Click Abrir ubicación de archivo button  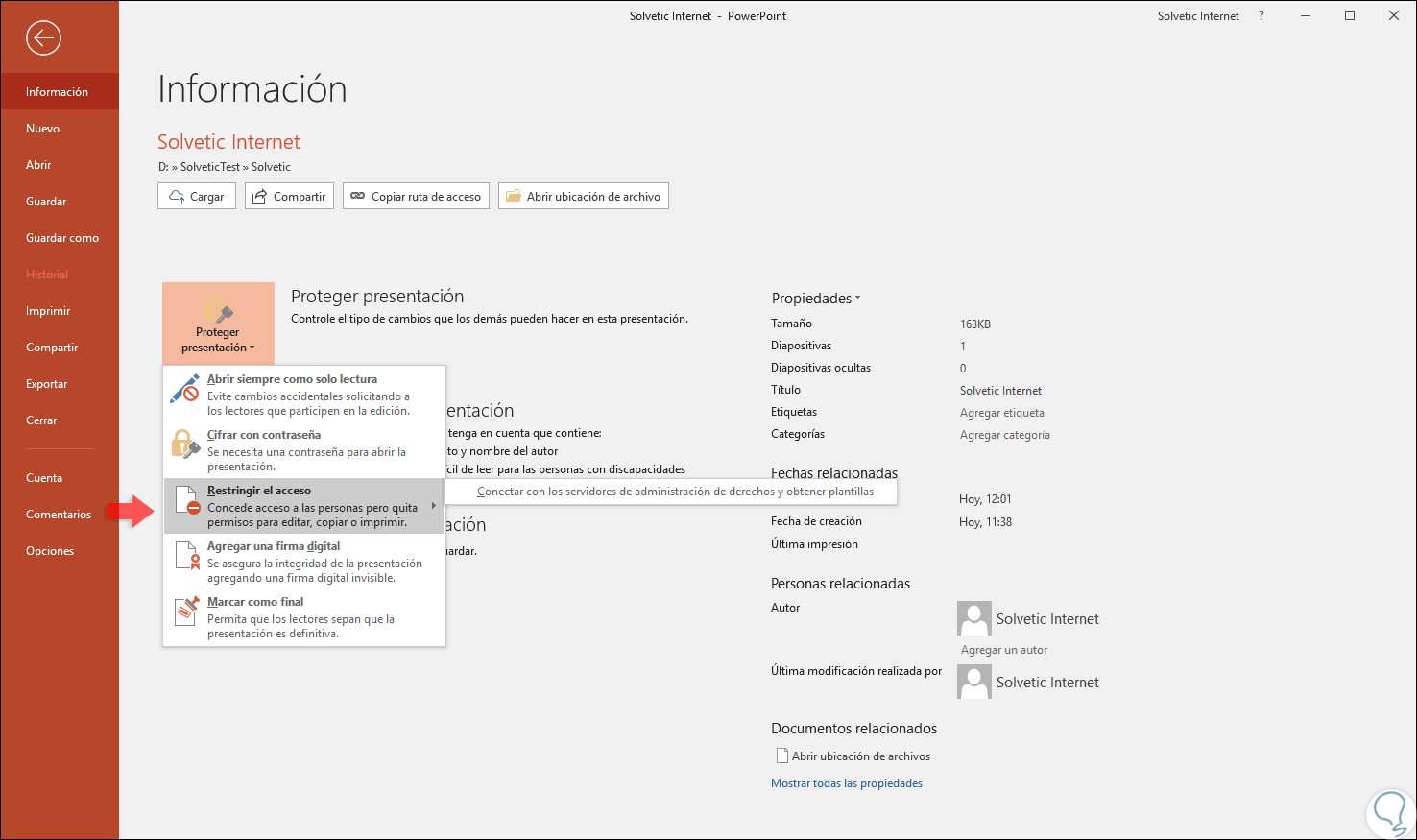[x=584, y=196]
